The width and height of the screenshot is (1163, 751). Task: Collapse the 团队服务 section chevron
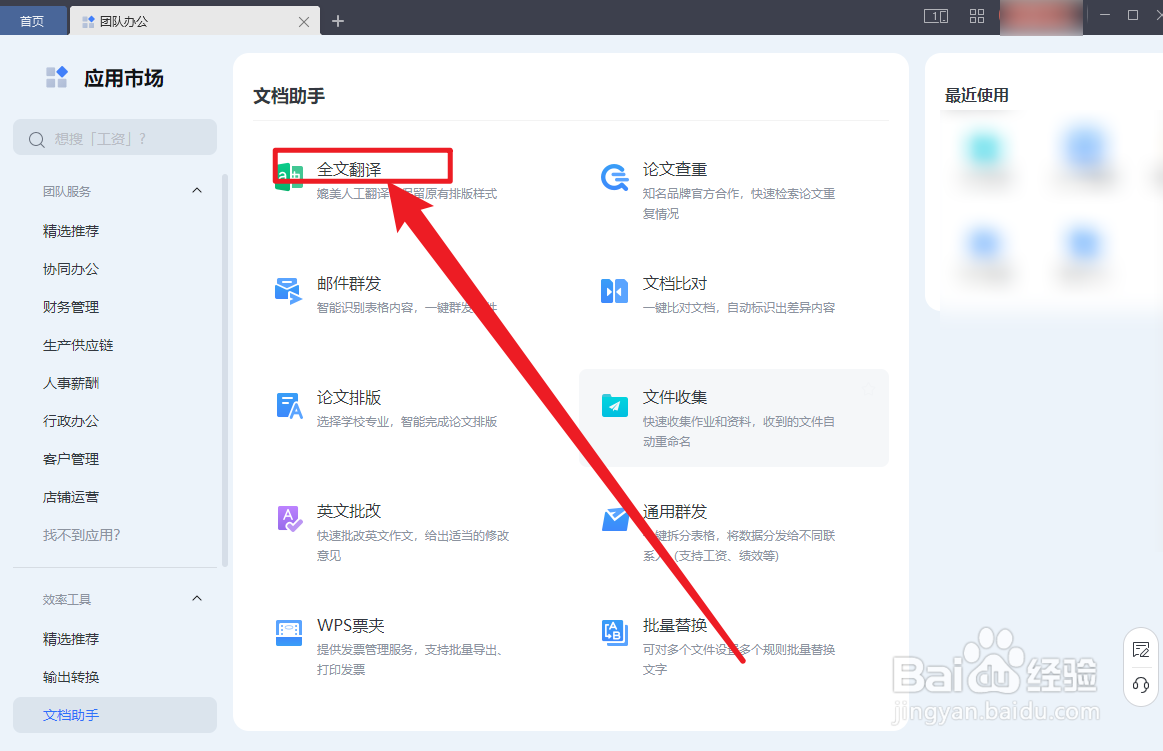tap(197, 191)
